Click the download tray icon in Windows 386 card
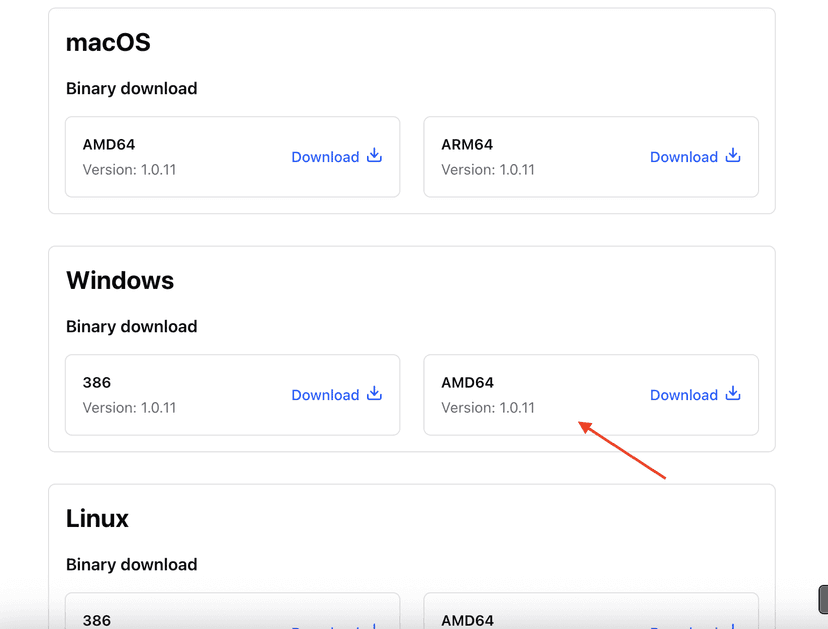 373,394
